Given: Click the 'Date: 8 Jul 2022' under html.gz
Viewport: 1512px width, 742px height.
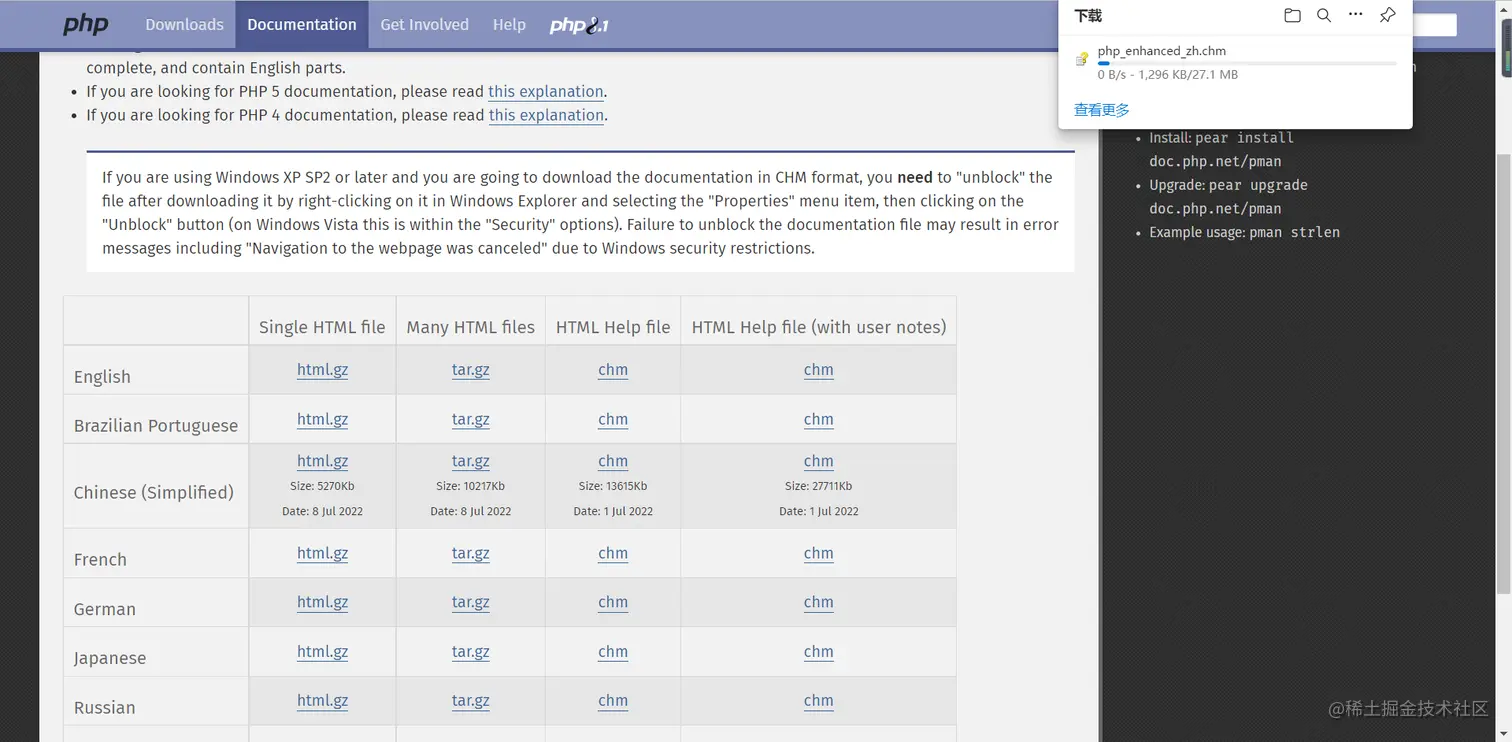Looking at the screenshot, I should click(322, 511).
